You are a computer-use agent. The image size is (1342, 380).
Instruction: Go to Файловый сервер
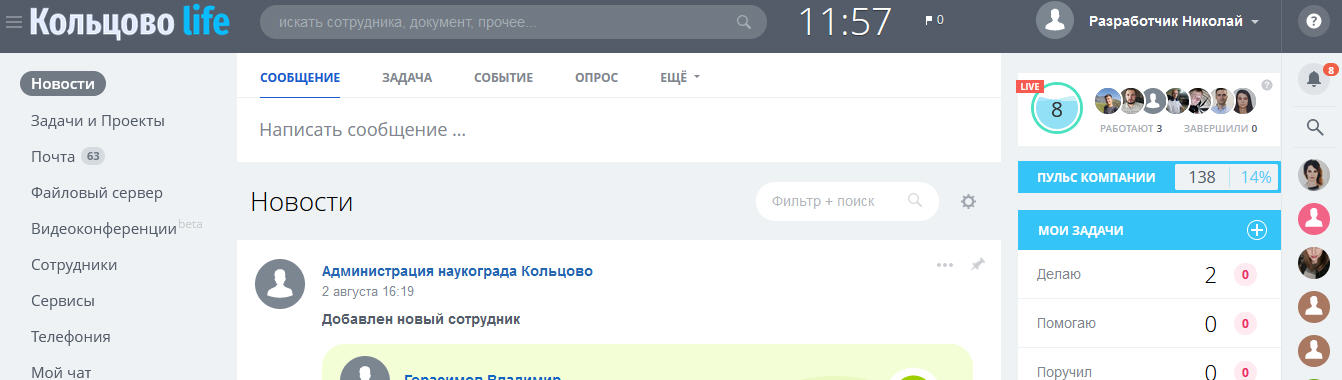click(x=97, y=192)
